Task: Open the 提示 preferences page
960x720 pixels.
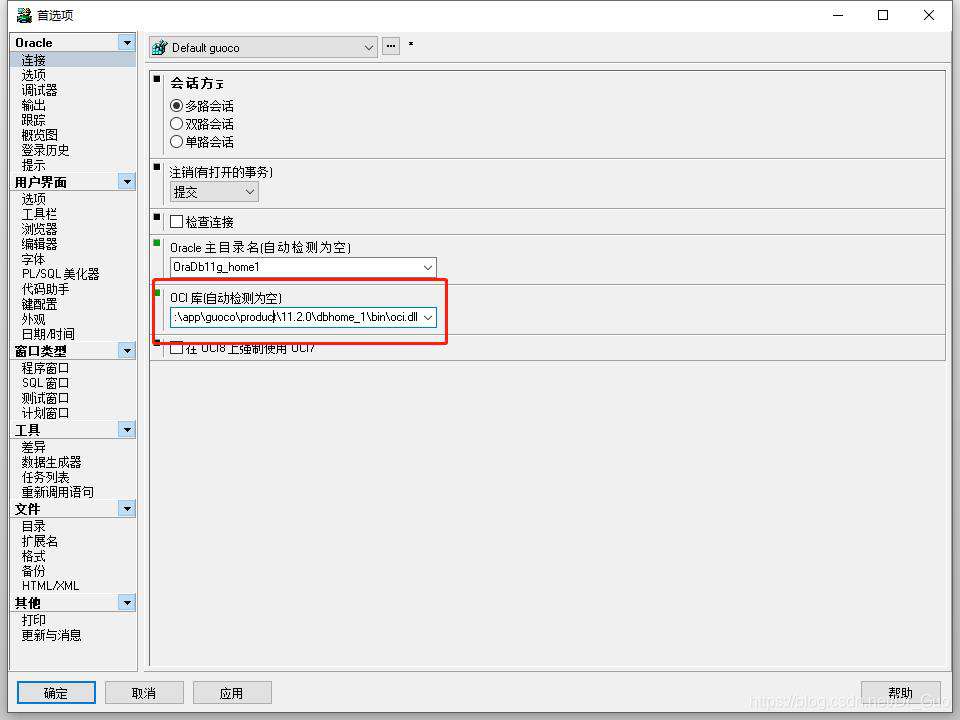Action: coord(34,165)
